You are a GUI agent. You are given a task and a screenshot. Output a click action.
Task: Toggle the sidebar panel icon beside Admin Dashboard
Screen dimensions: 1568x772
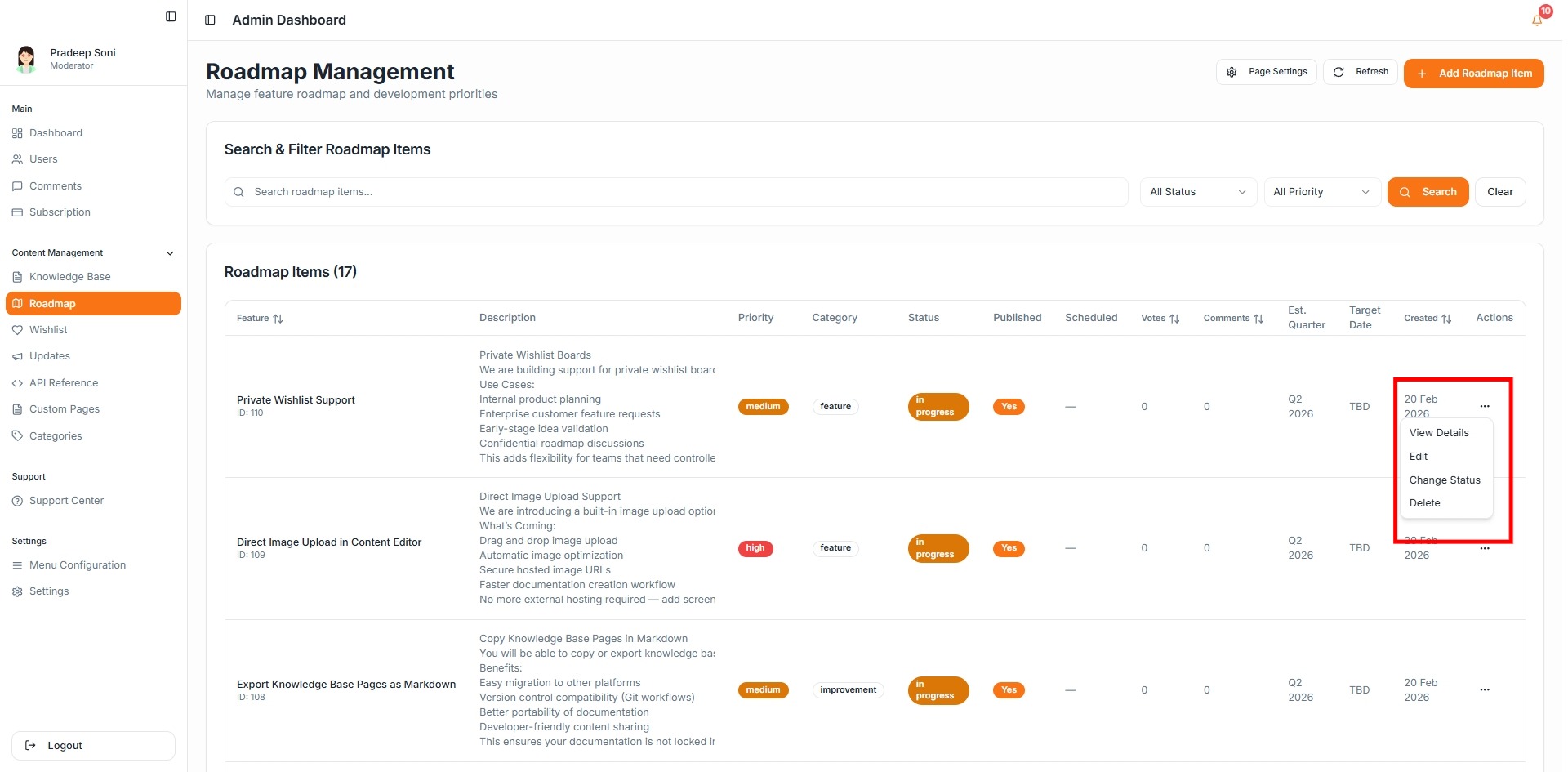[210, 20]
